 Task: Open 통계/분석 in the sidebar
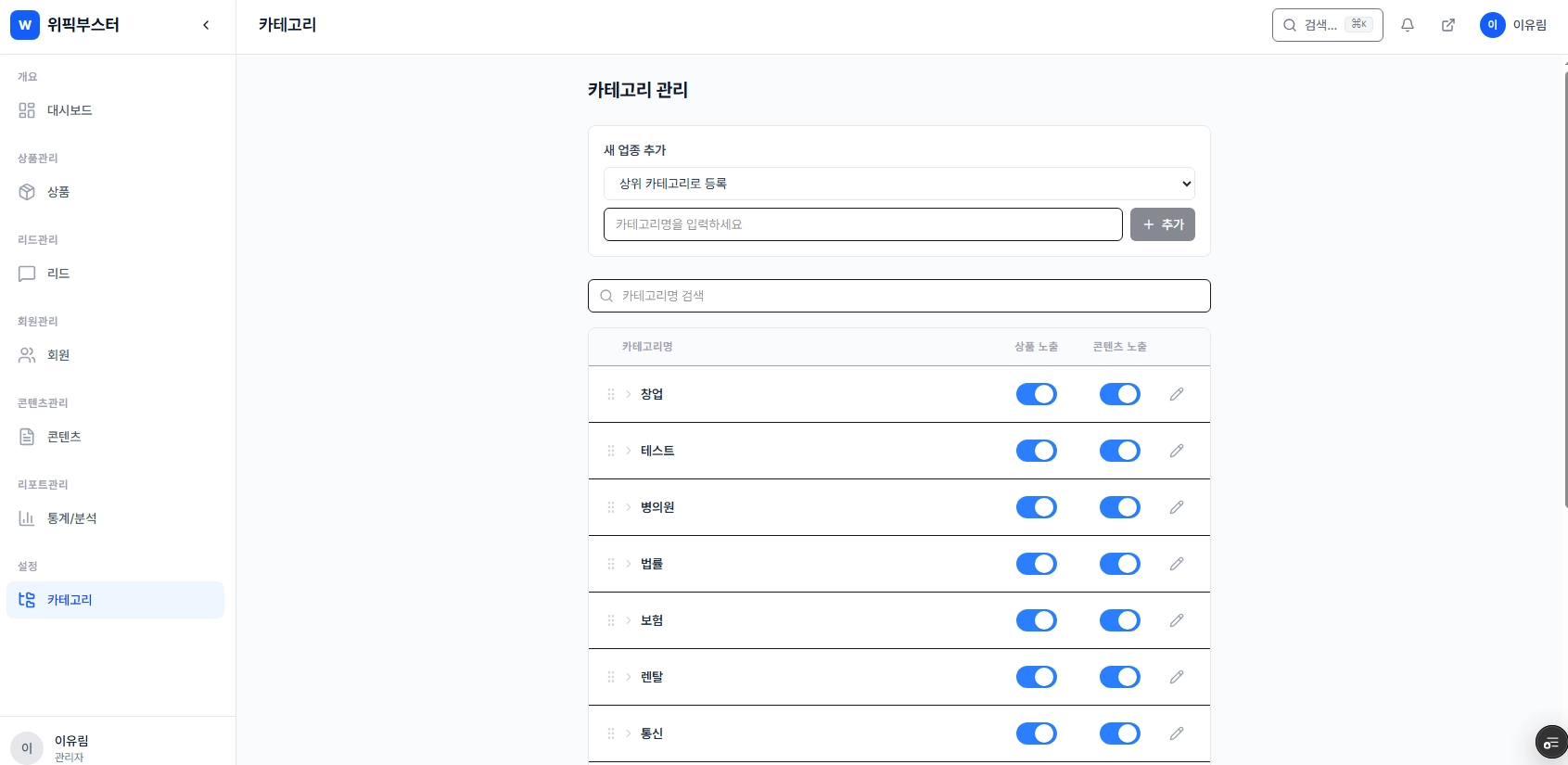(115, 518)
